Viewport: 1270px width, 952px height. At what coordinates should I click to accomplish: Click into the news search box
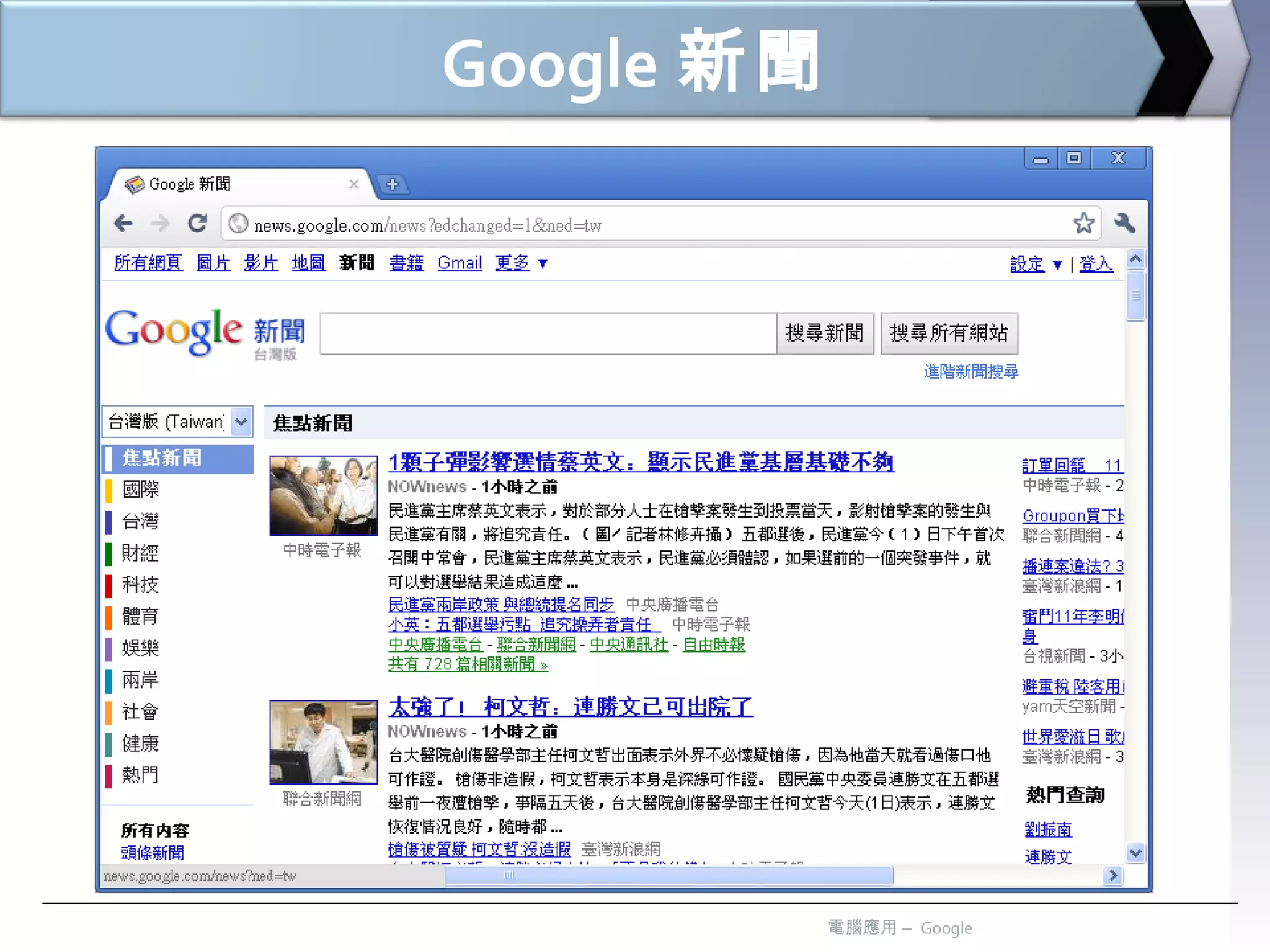548,333
